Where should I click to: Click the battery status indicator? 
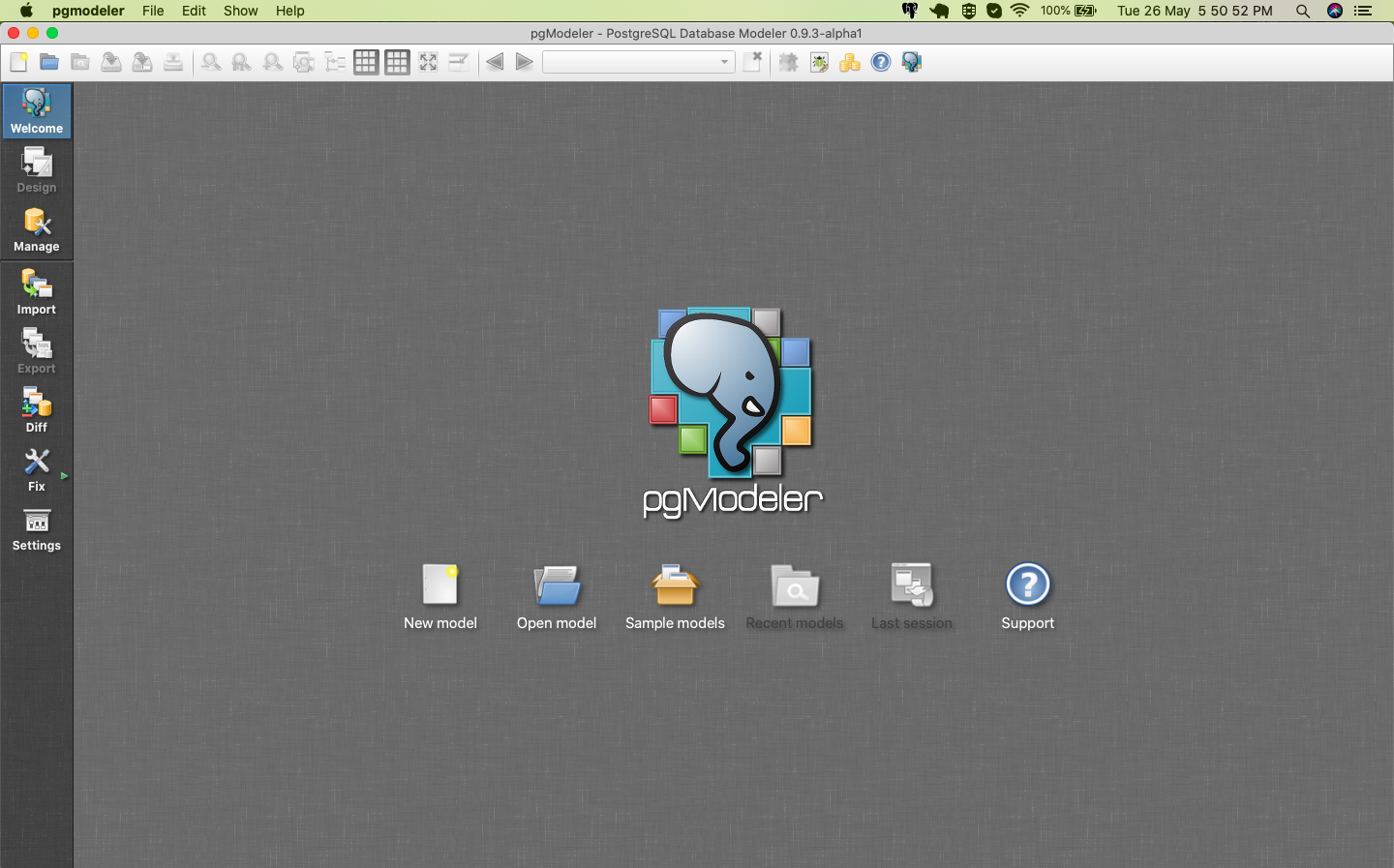click(x=1069, y=11)
